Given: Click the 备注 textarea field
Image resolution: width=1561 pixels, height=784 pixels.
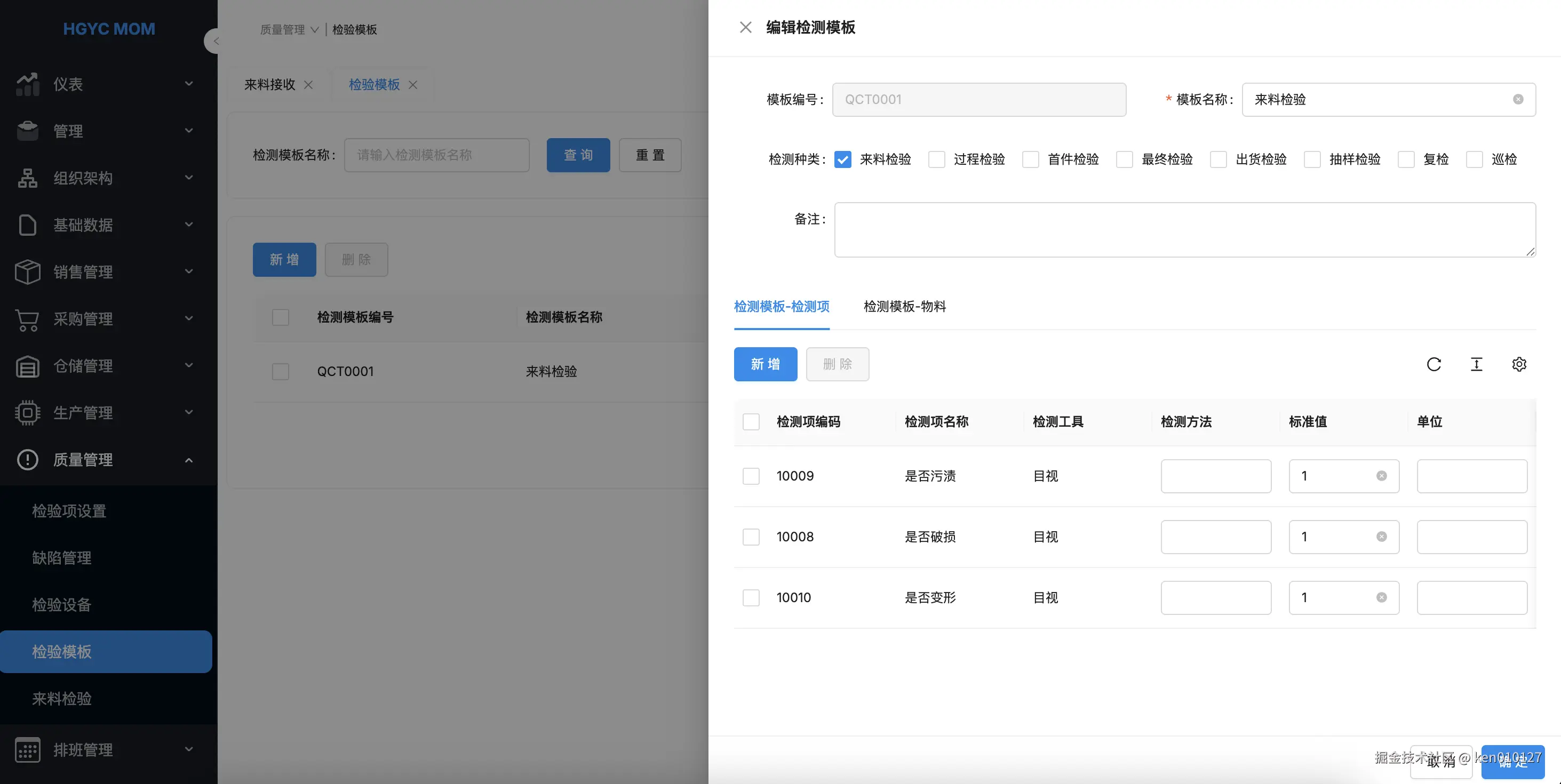Looking at the screenshot, I should coord(1184,230).
